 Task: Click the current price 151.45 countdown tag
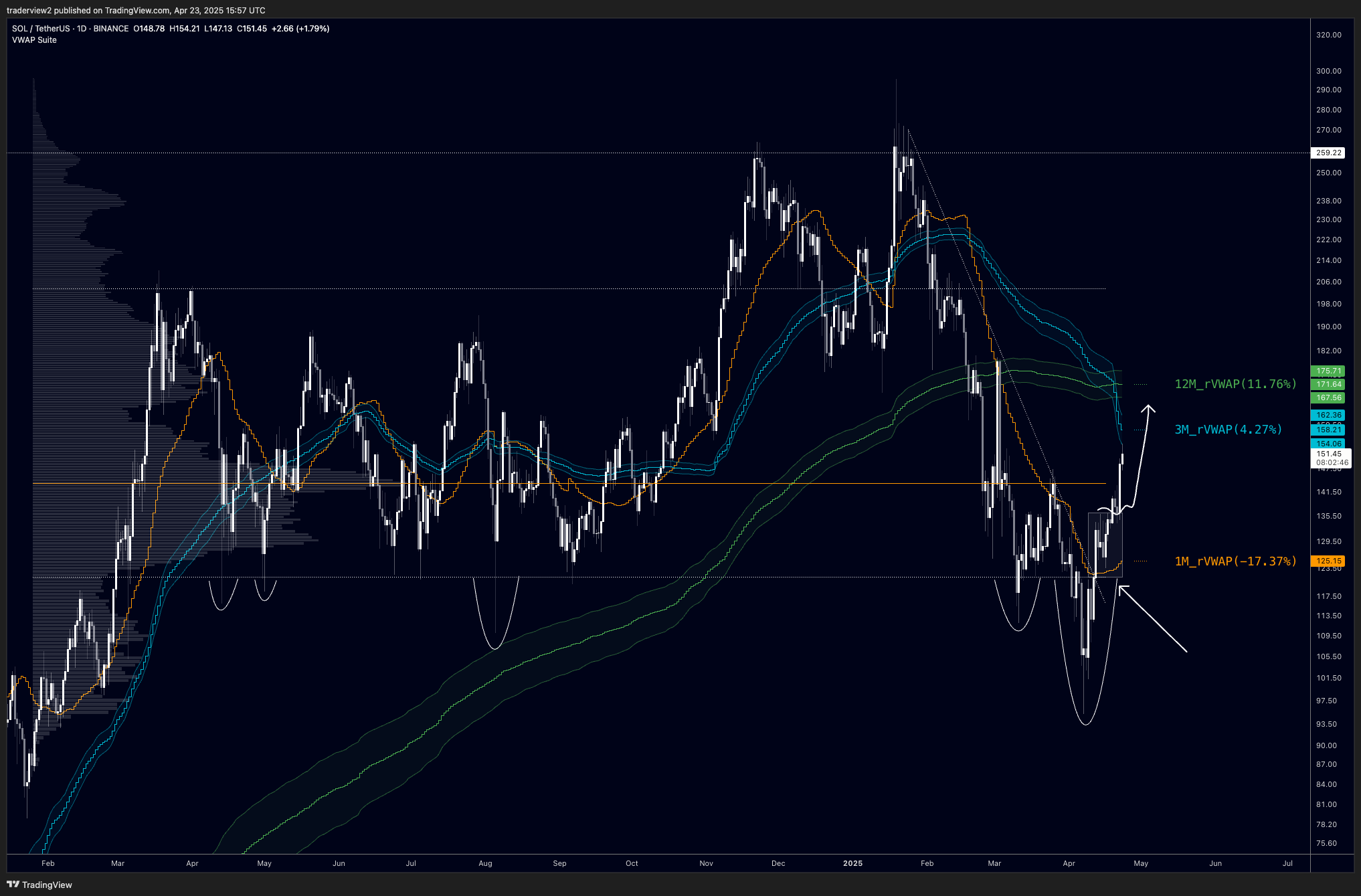[1332, 458]
